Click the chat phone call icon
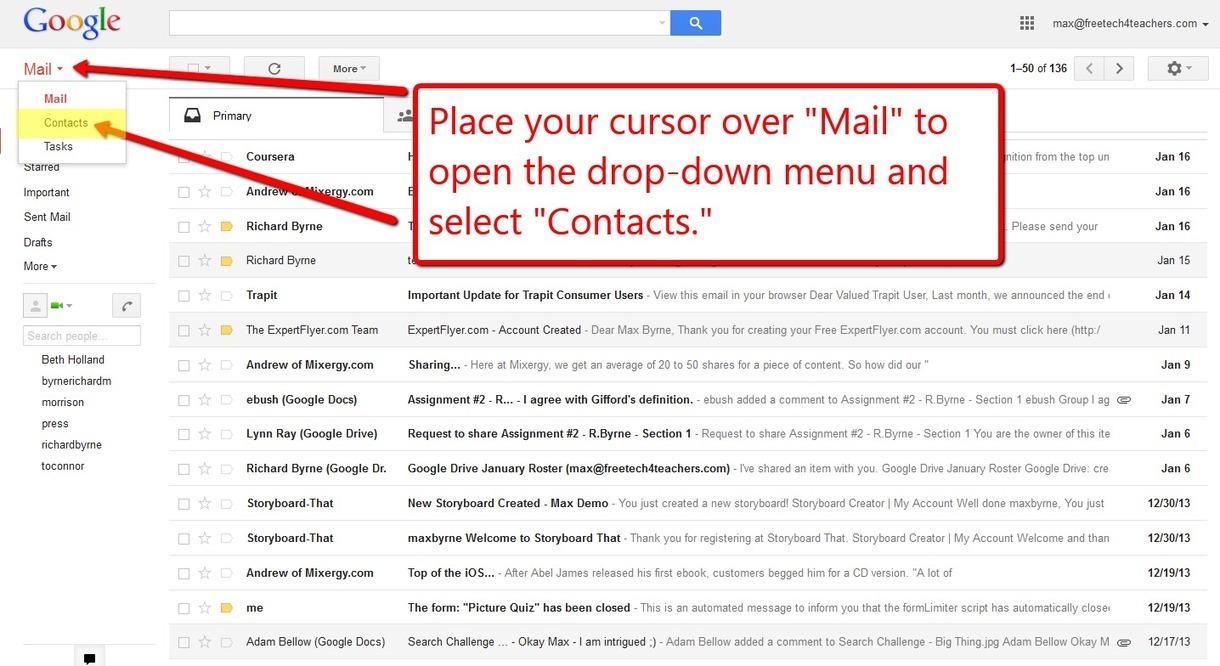This screenshot has width=1220, height=666. [127, 305]
